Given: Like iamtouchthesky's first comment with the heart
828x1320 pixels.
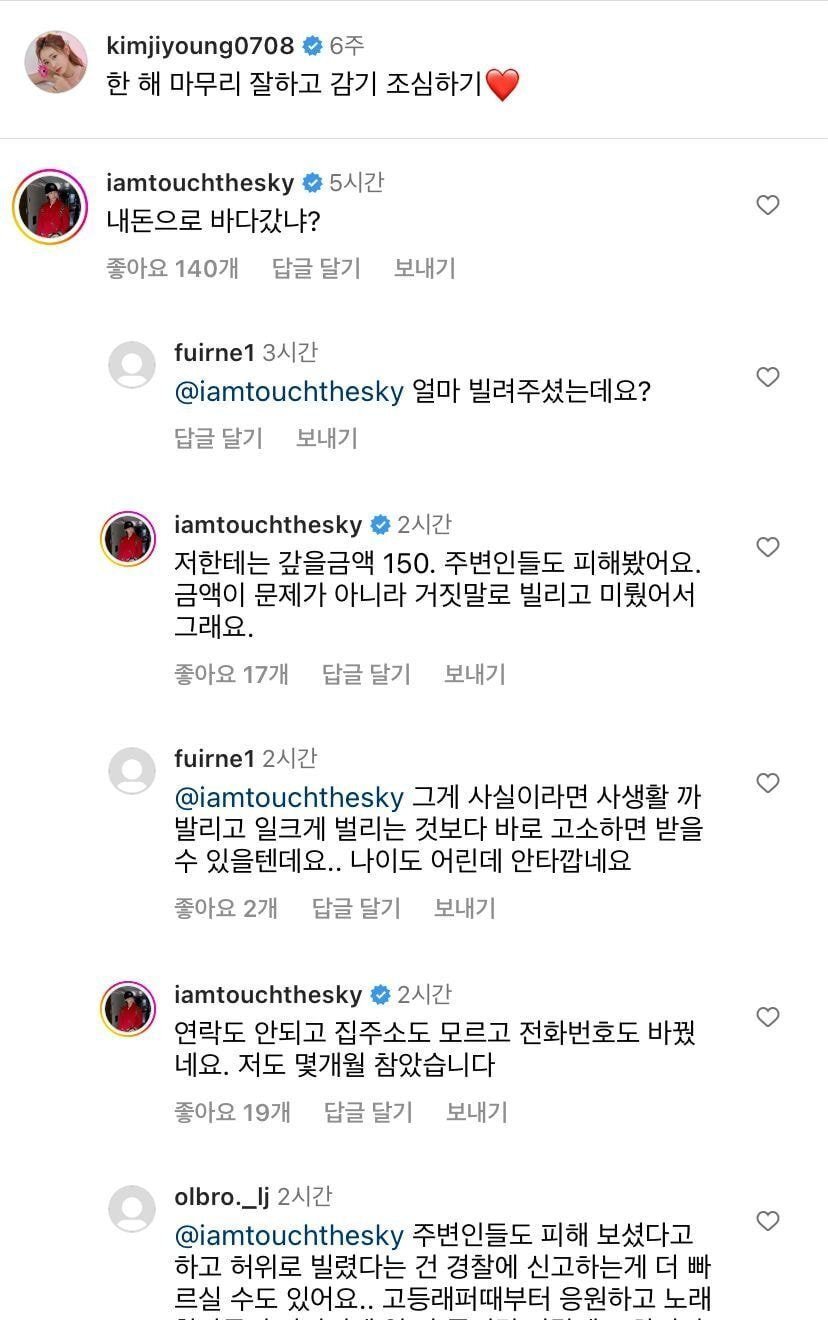Looking at the screenshot, I should coord(768,205).
